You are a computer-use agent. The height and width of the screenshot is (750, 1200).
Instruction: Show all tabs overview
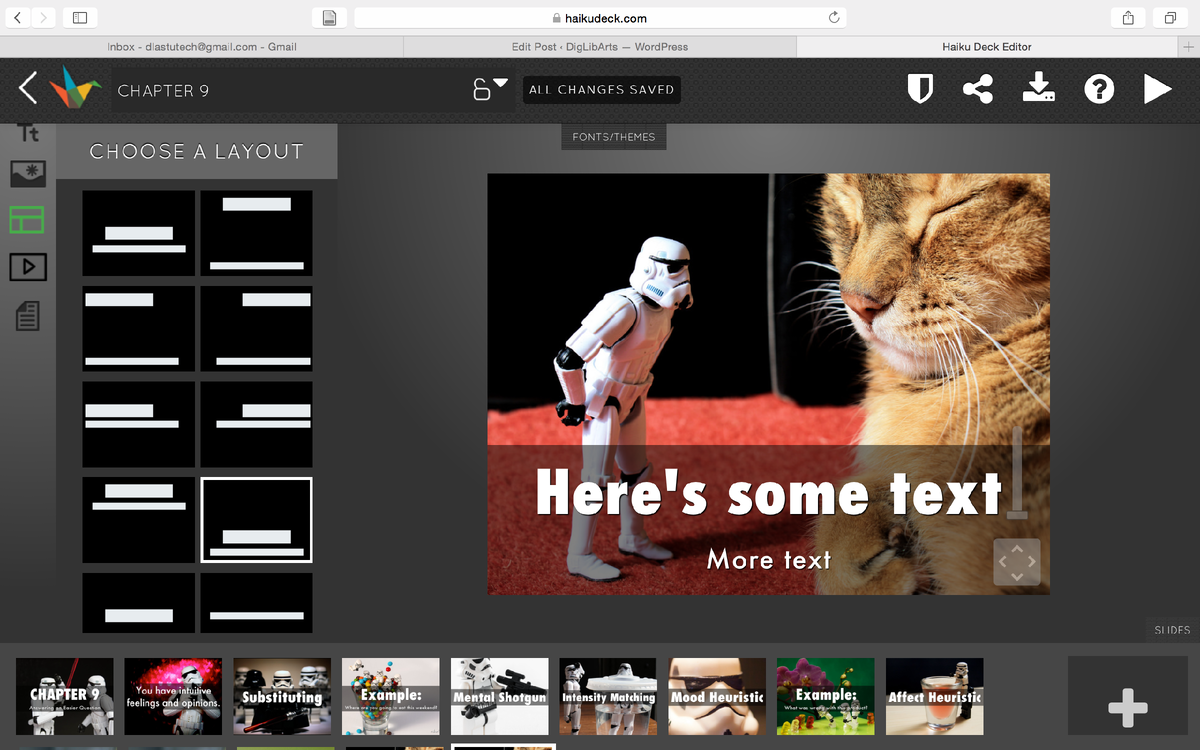tap(1169, 18)
